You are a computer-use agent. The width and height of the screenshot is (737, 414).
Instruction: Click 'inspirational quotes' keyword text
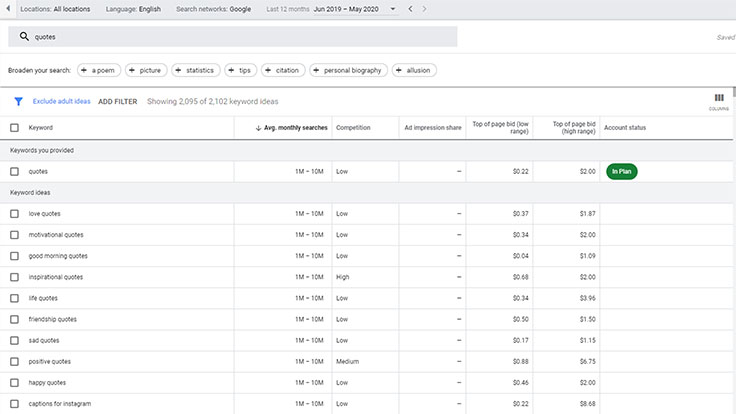click(x=55, y=277)
